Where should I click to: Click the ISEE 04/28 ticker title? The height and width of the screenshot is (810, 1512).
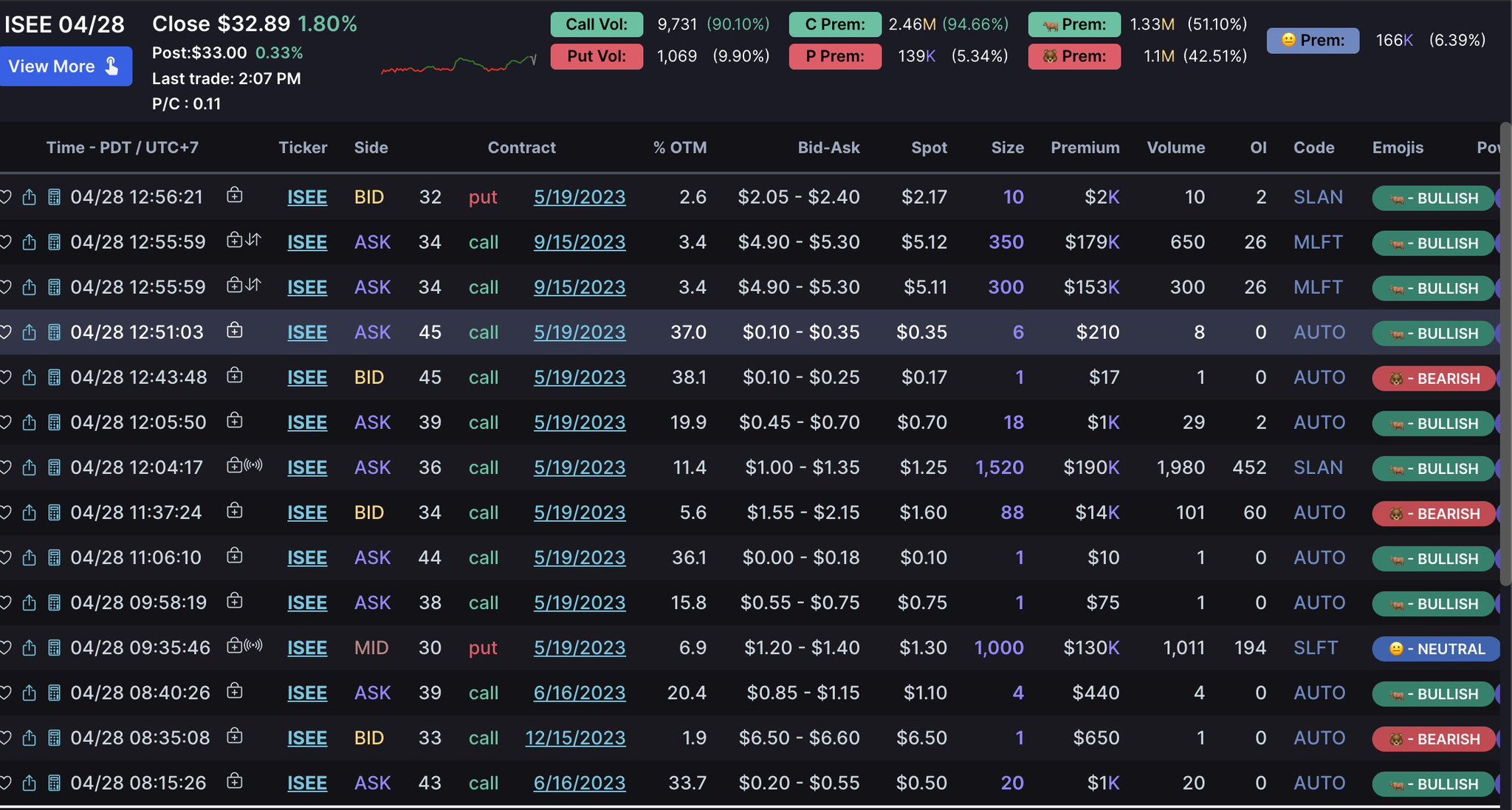tap(66, 23)
